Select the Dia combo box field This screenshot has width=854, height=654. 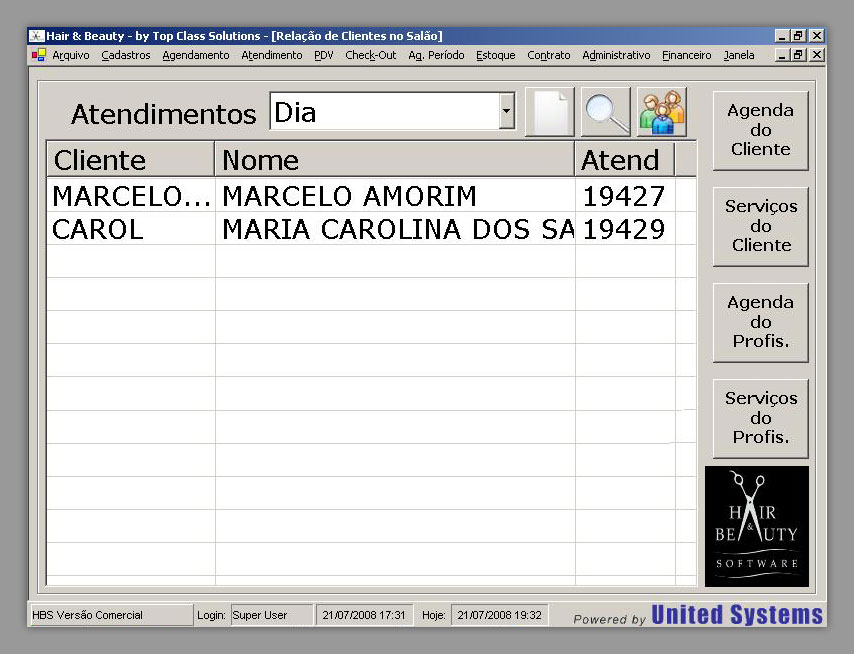click(392, 111)
